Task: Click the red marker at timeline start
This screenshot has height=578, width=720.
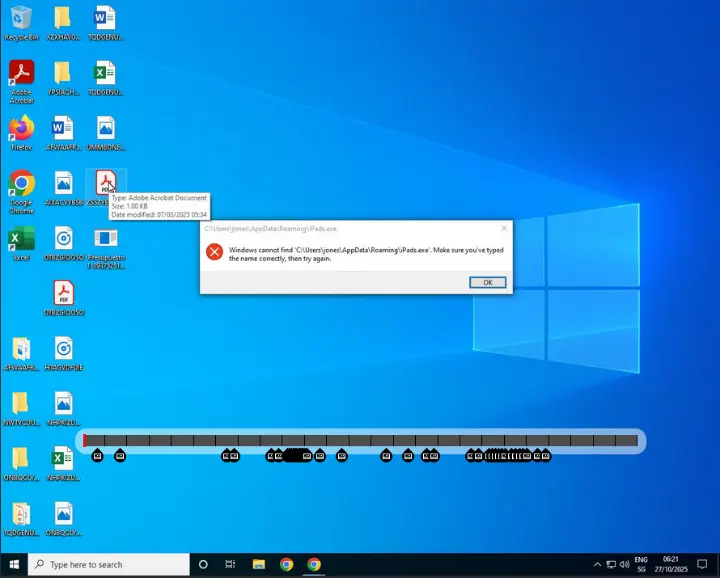Action: (x=85, y=440)
